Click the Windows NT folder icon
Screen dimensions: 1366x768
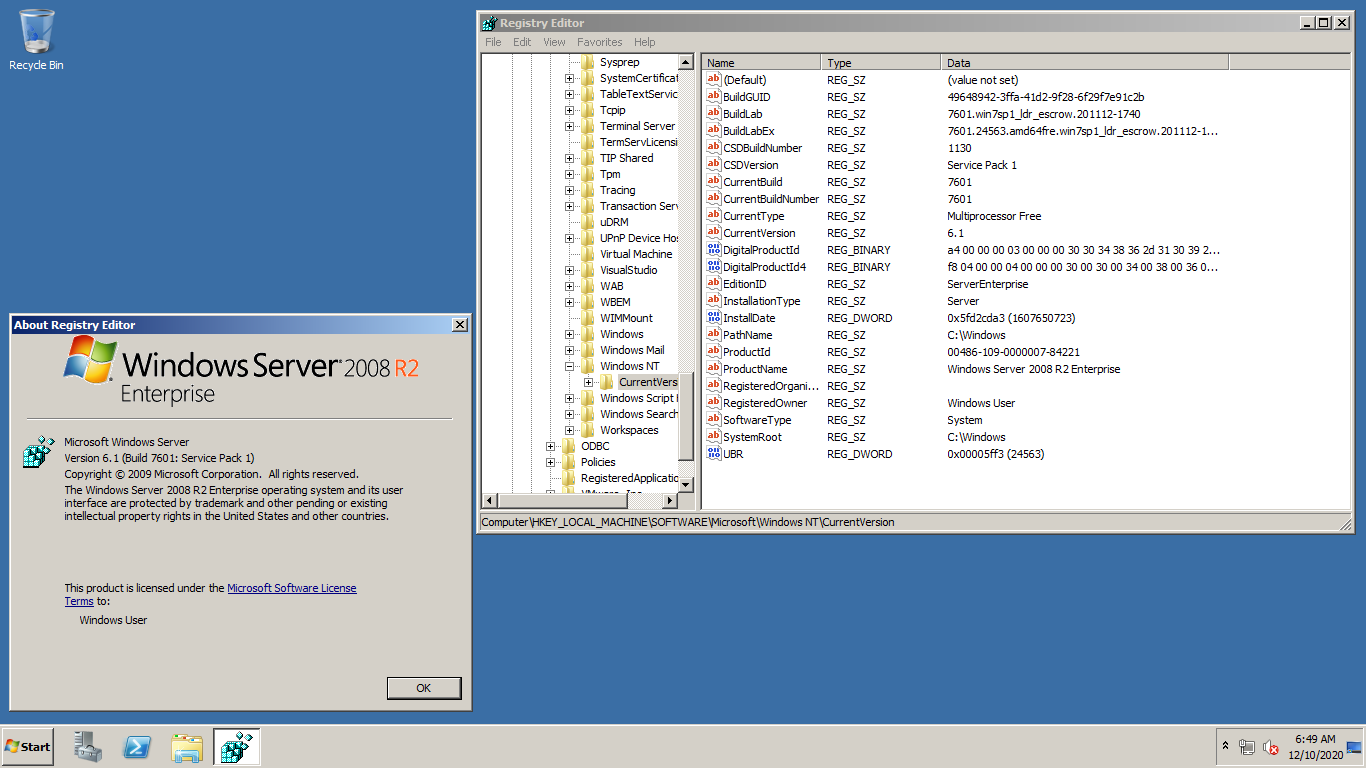[588, 366]
